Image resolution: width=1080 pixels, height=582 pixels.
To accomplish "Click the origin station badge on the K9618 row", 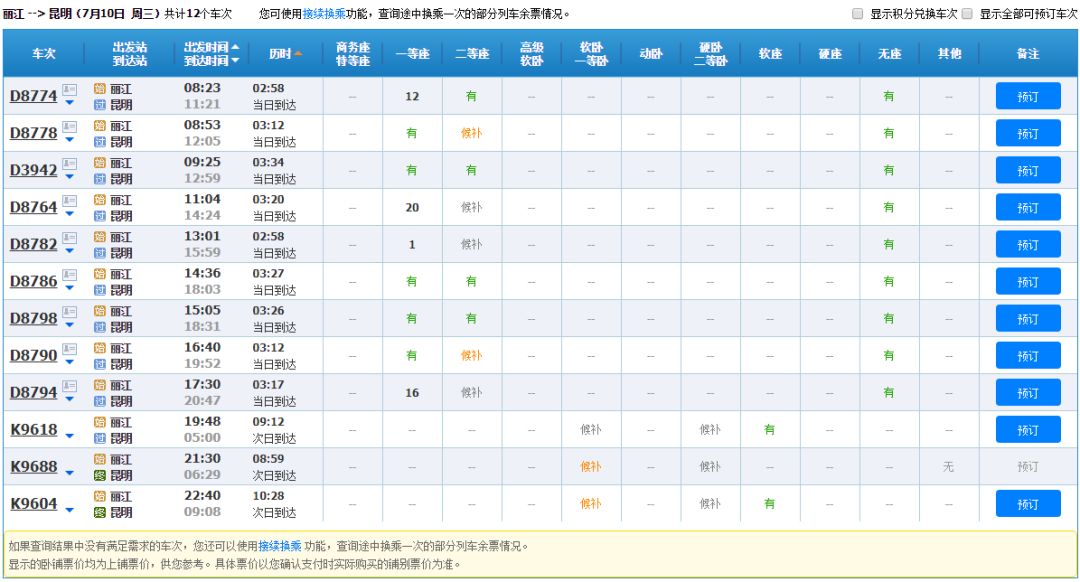I will pyautogui.click(x=101, y=422).
